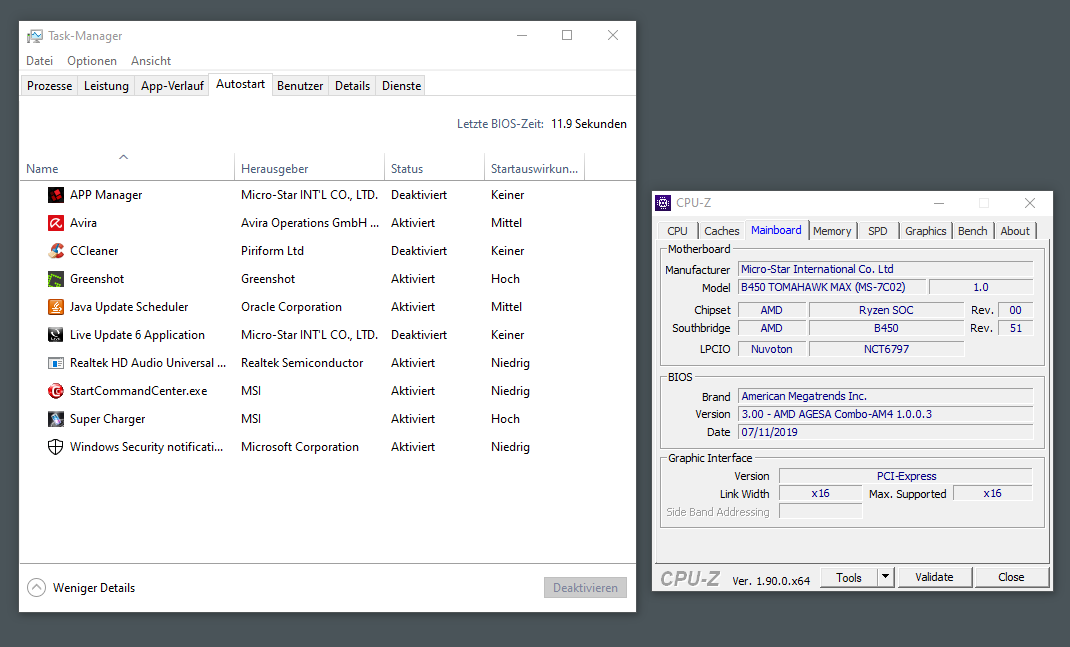
Task: Click the Manufacturer field Micro-Star International
Action: point(886,270)
